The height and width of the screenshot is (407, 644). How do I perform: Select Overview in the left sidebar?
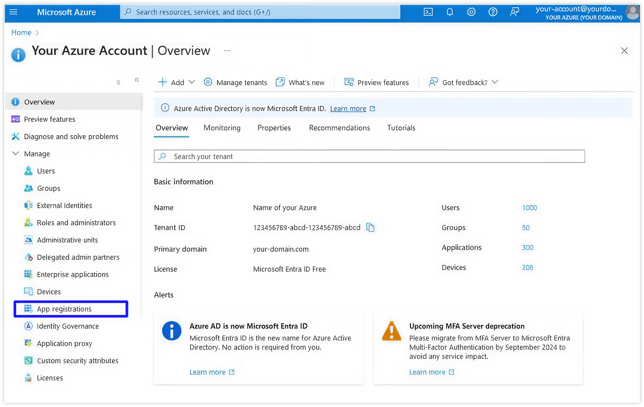[74, 102]
